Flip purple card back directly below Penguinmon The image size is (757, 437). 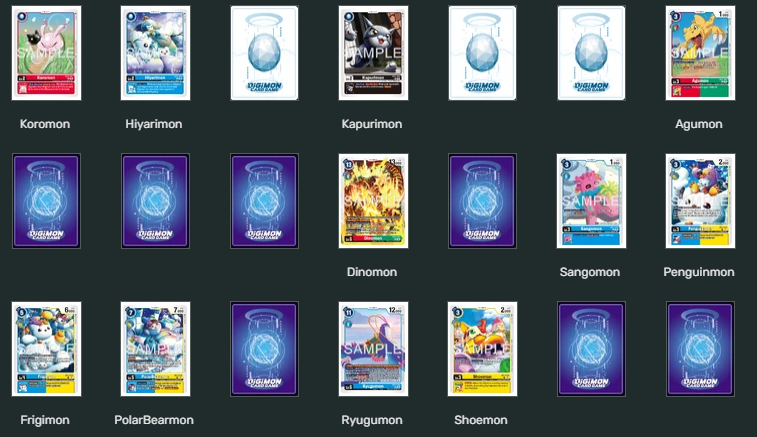(x=701, y=349)
